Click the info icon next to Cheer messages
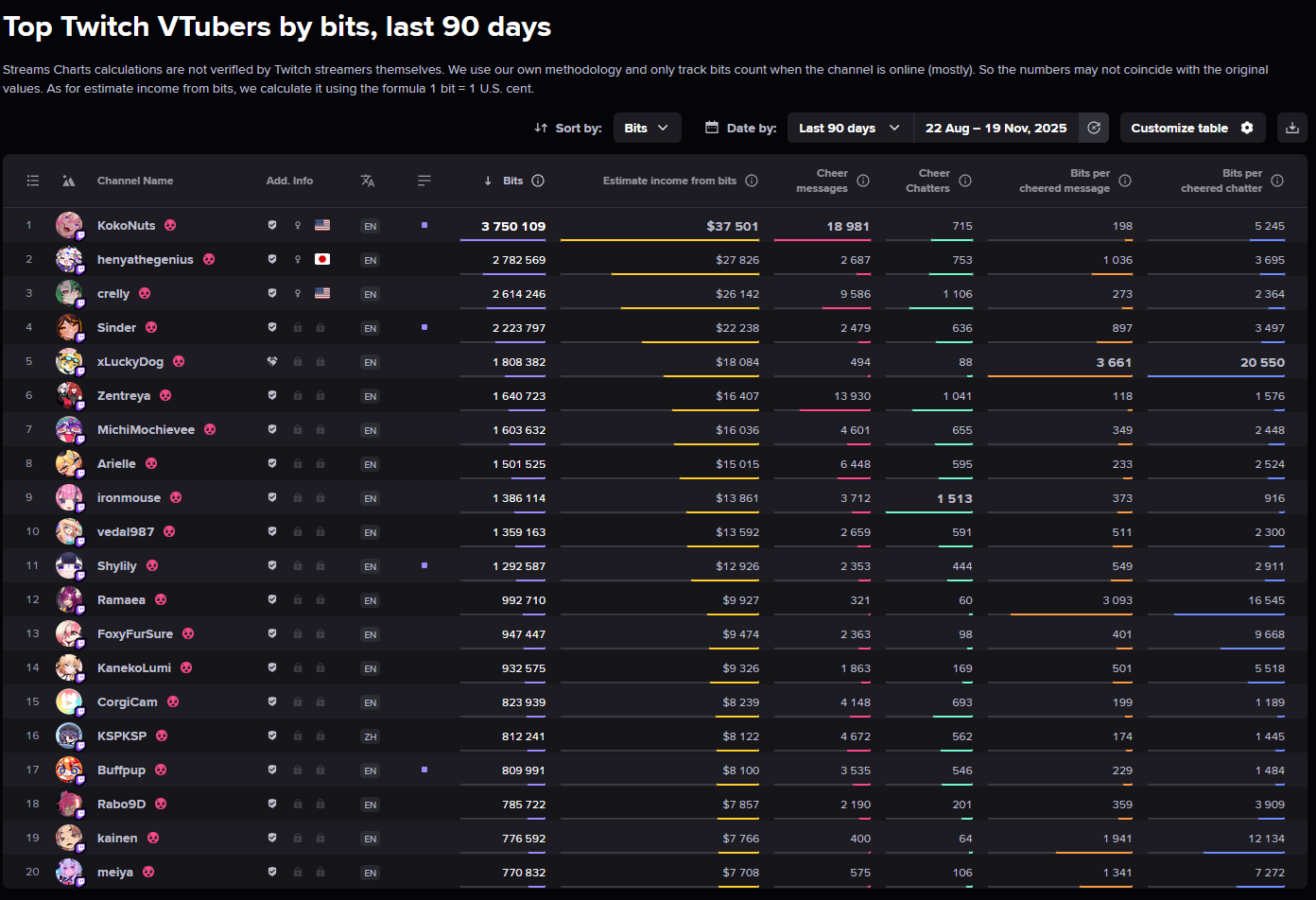The height and width of the screenshot is (900, 1316). pyautogui.click(x=863, y=181)
